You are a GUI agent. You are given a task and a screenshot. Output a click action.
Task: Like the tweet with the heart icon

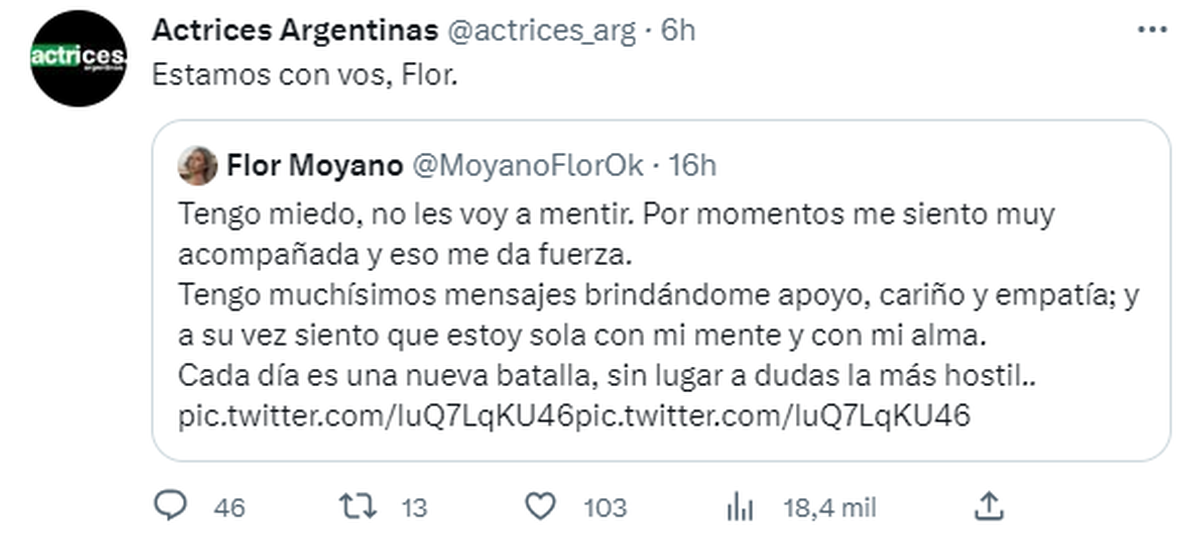click(540, 507)
